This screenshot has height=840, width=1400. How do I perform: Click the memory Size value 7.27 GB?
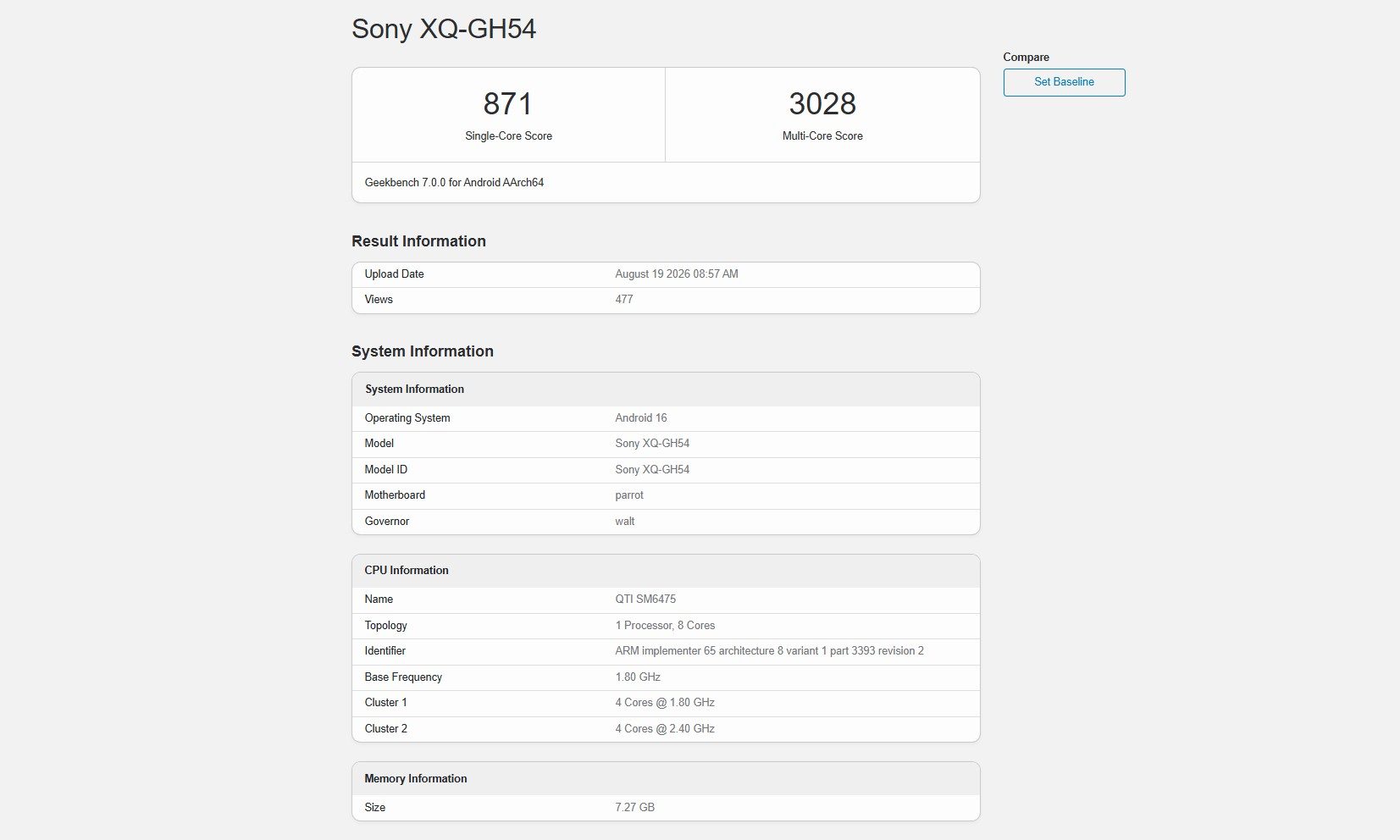(x=634, y=808)
